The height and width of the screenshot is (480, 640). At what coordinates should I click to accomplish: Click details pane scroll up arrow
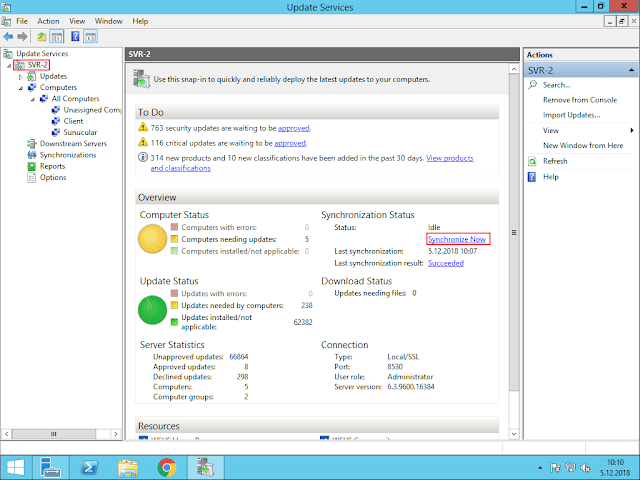pyautogui.click(x=514, y=69)
